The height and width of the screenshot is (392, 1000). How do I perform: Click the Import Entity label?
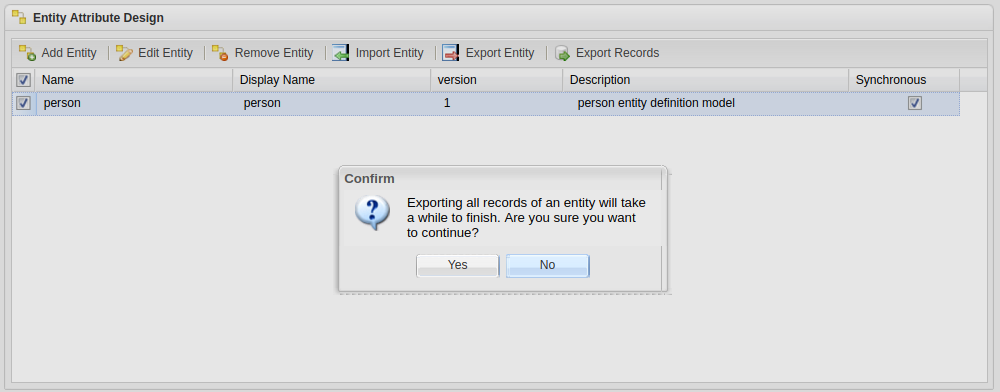coord(390,53)
